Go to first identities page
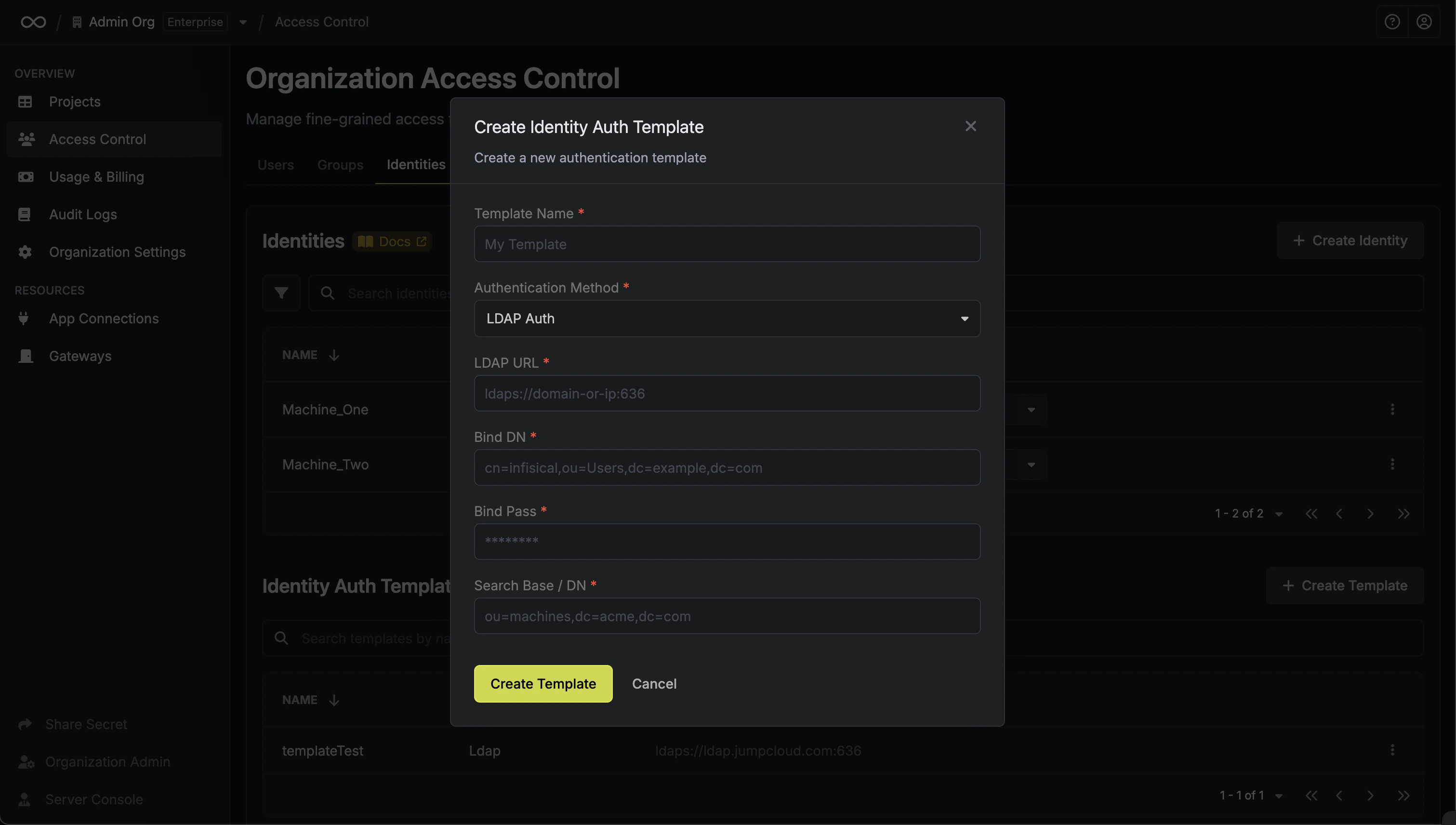Screen dimensions: 1456x825 1311,514
